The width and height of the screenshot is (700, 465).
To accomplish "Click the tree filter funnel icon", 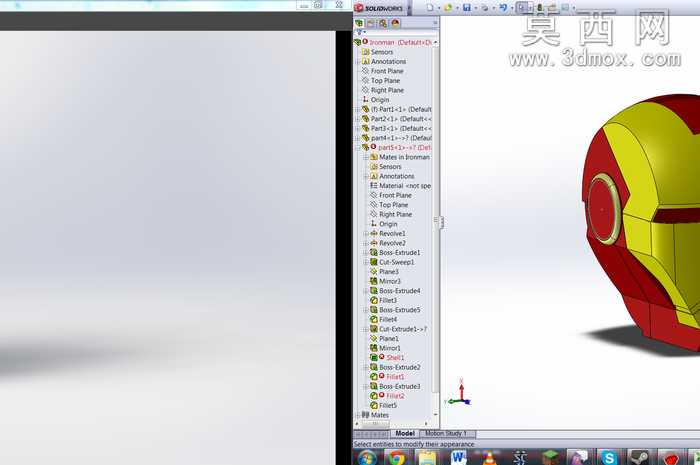I will point(359,32).
